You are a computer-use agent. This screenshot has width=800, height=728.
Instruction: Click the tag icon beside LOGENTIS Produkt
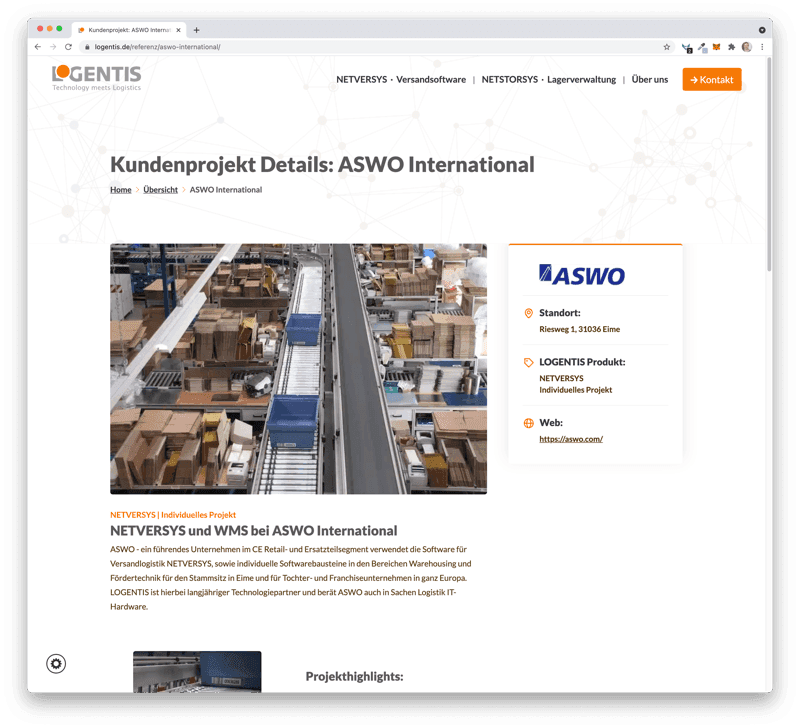pos(529,362)
